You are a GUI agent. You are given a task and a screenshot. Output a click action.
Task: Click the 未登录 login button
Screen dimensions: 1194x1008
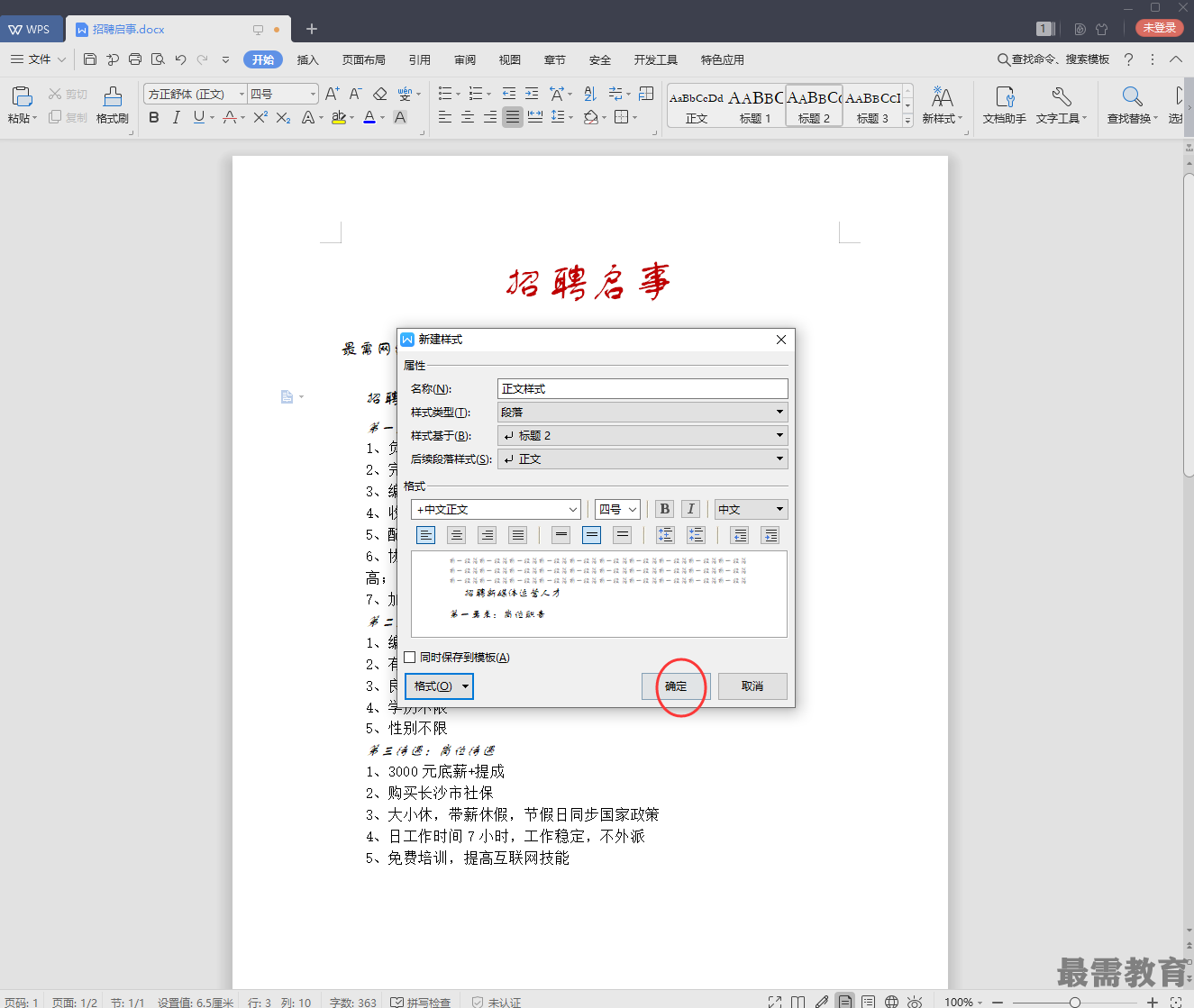point(1160,28)
